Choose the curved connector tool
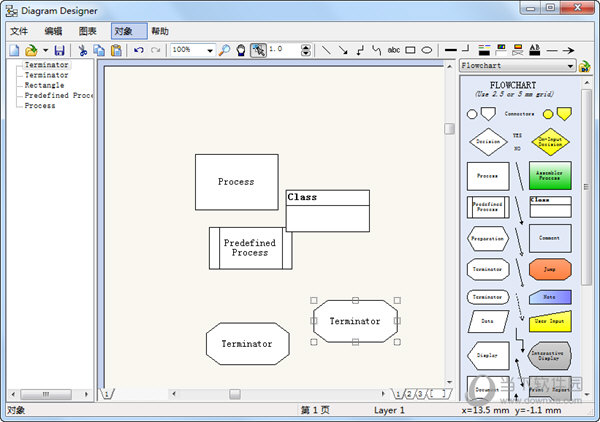The image size is (600, 422). (377, 50)
